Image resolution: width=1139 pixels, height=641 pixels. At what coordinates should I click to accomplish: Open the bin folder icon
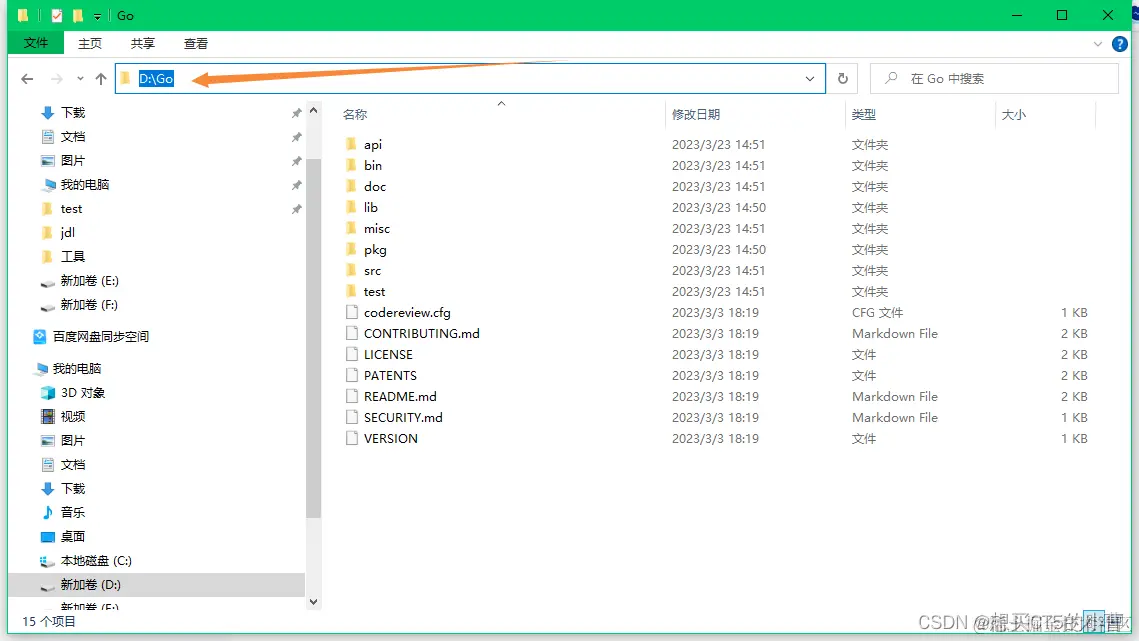(x=352, y=165)
